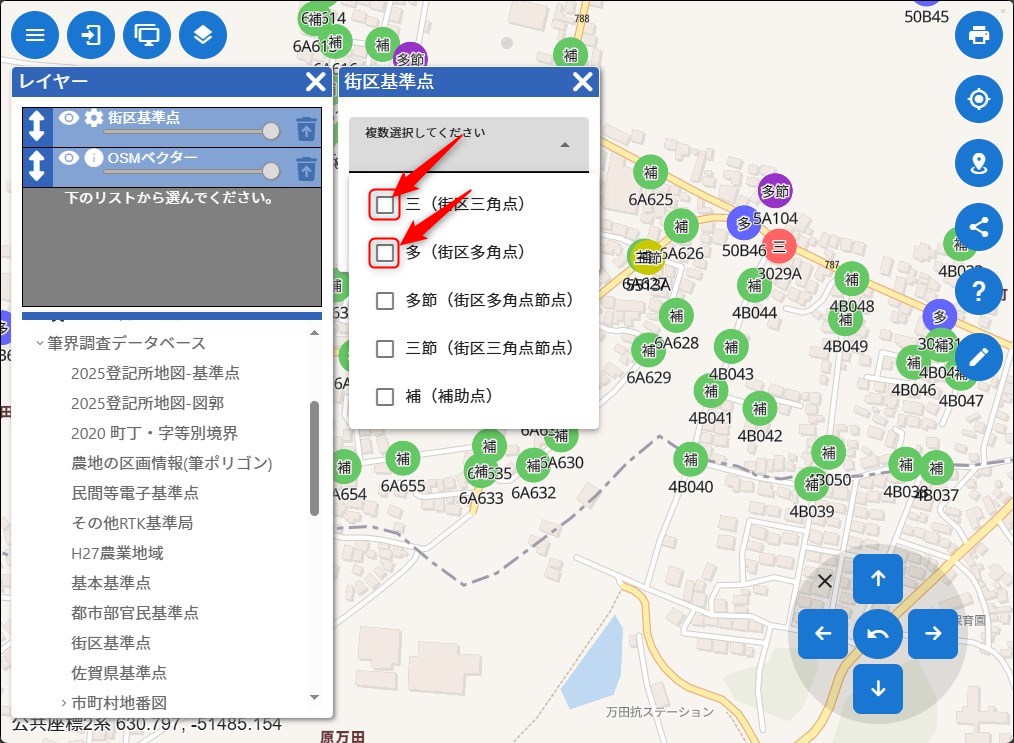Check the 多節（街区多角点節点） checkbox
This screenshot has height=743, width=1014.
(385, 300)
